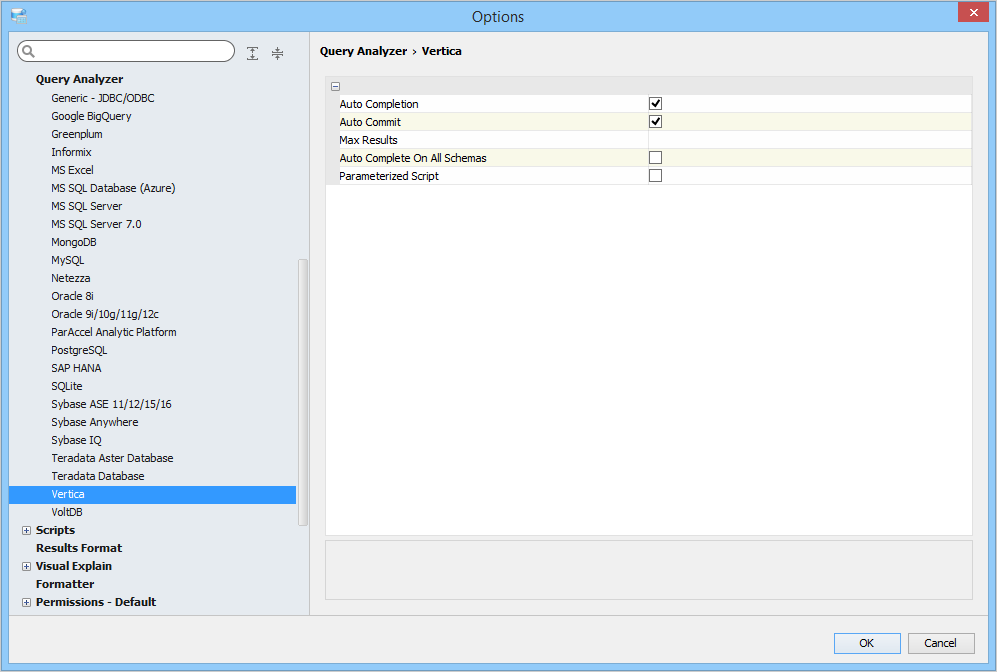
Task: Click Vertica in the breadcrumb header
Action: (441, 51)
